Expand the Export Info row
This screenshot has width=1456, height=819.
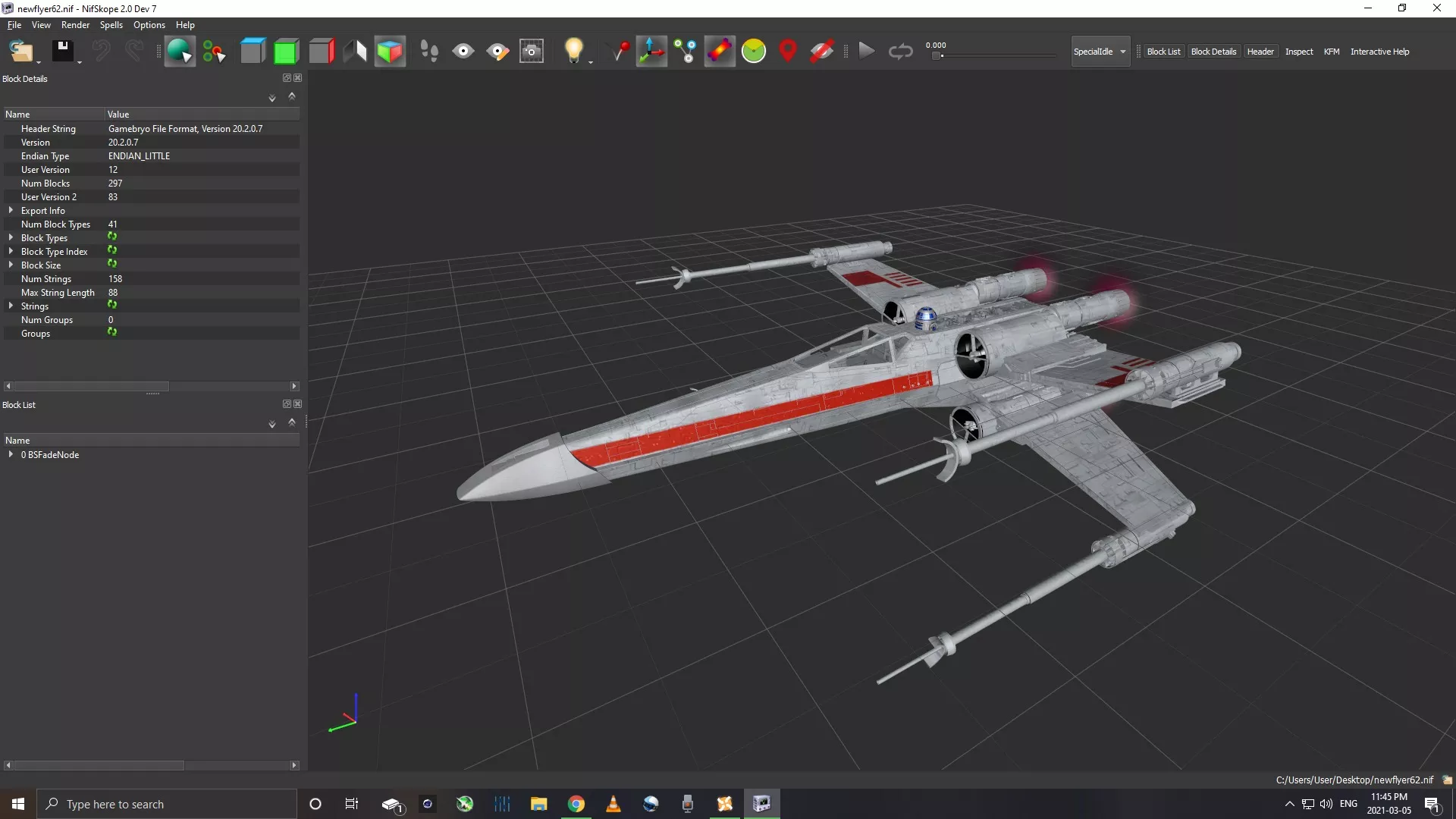click(11, 210)
